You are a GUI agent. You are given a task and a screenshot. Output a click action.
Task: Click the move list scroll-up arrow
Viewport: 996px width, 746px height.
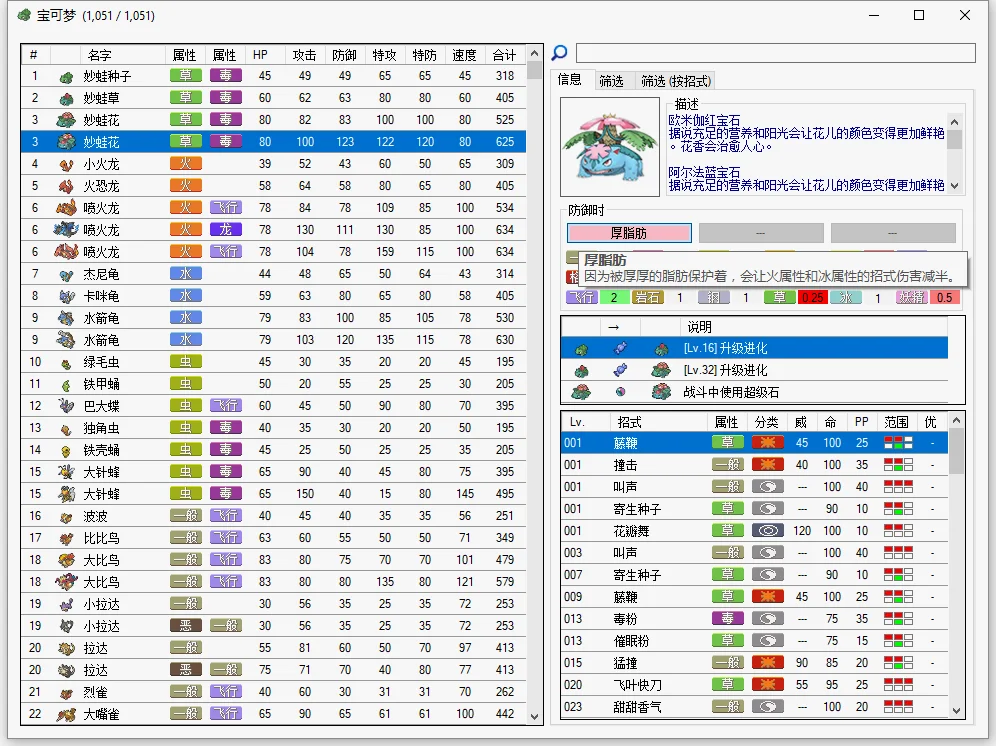coord(956,421)
